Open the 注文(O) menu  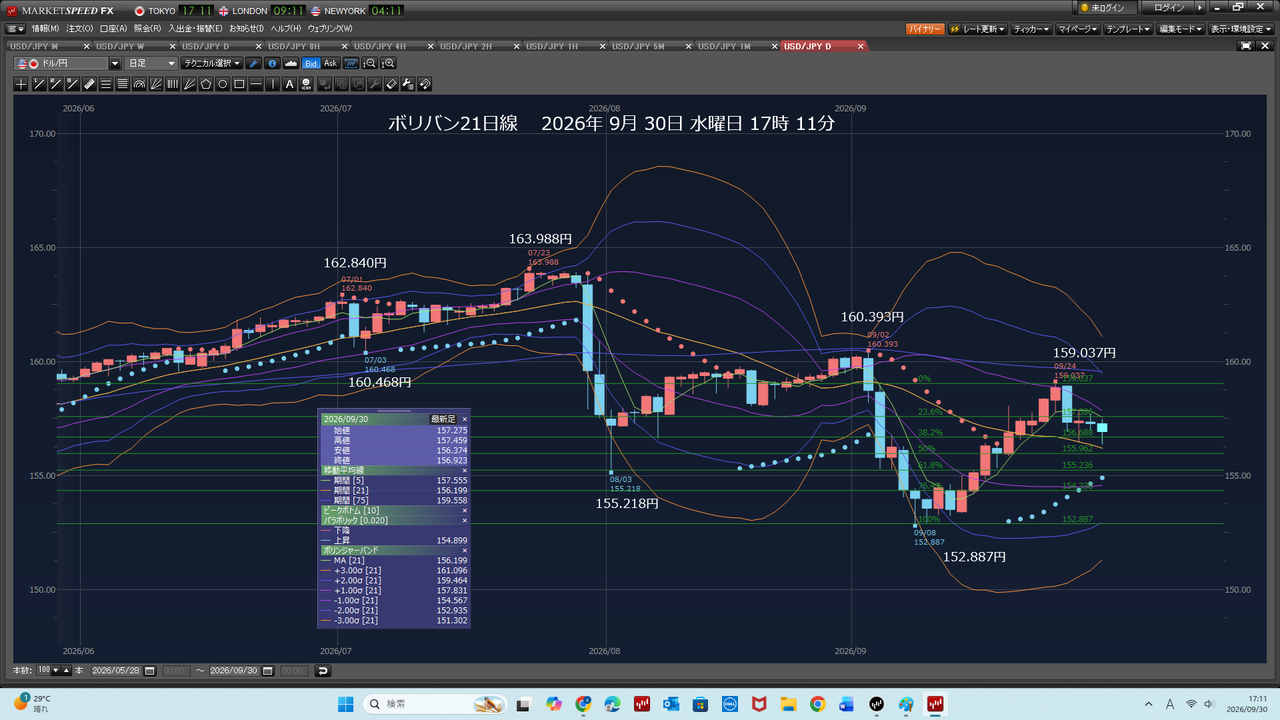tap(79, 29)
